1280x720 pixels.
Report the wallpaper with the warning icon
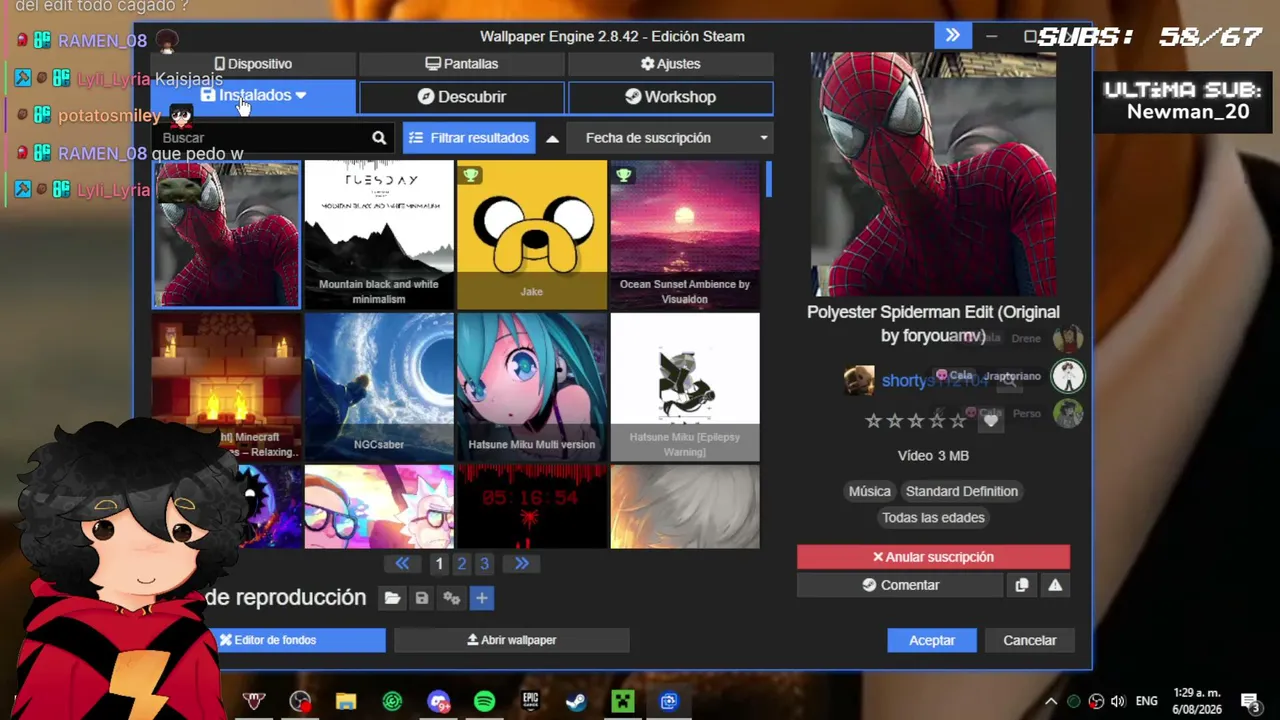click(1055, 585)
